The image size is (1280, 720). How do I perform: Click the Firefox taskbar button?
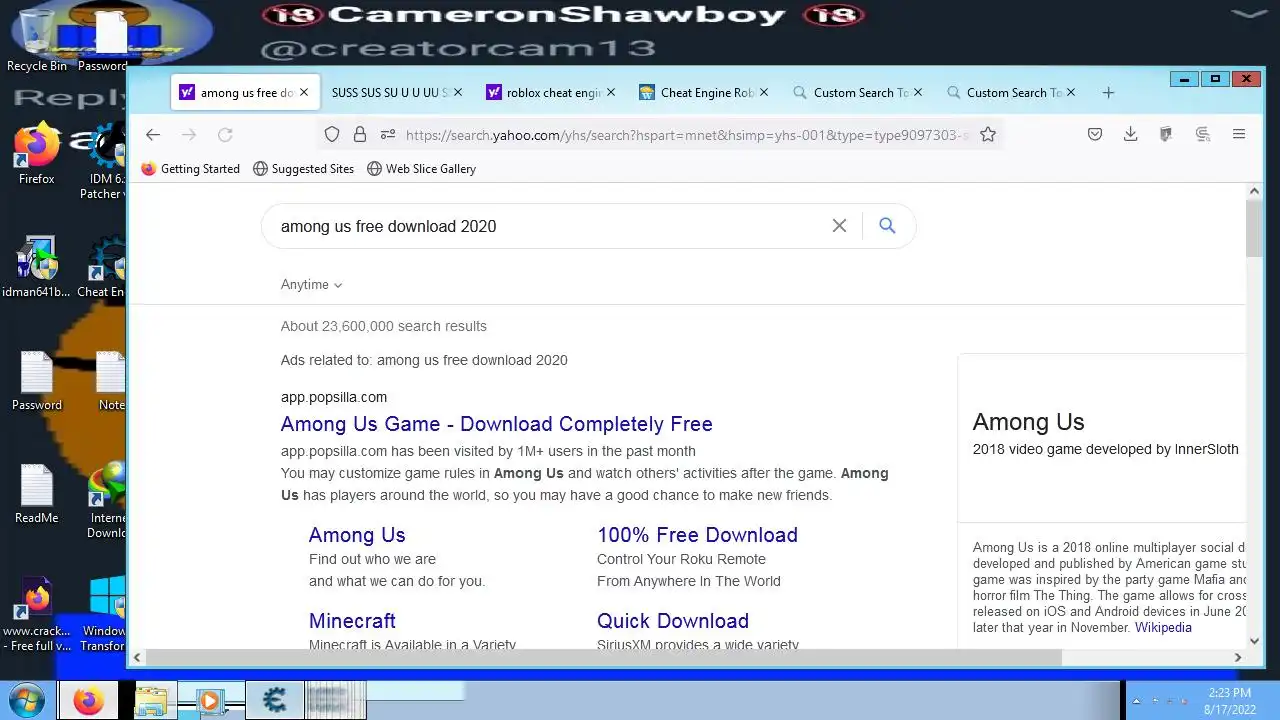88,700
